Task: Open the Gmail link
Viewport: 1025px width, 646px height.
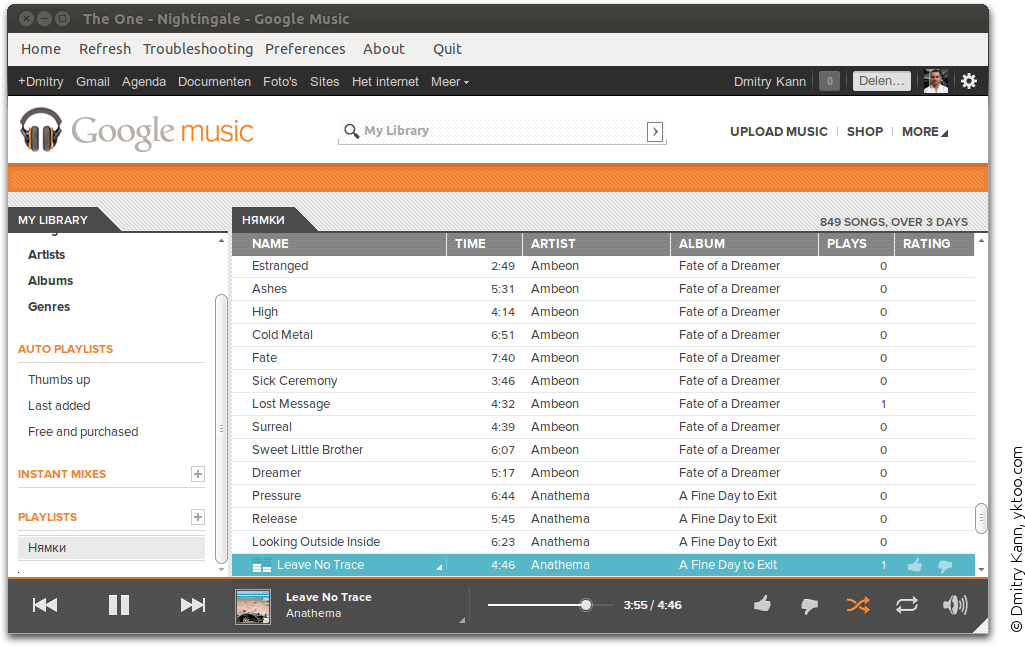Action: [x=93, y=82]
